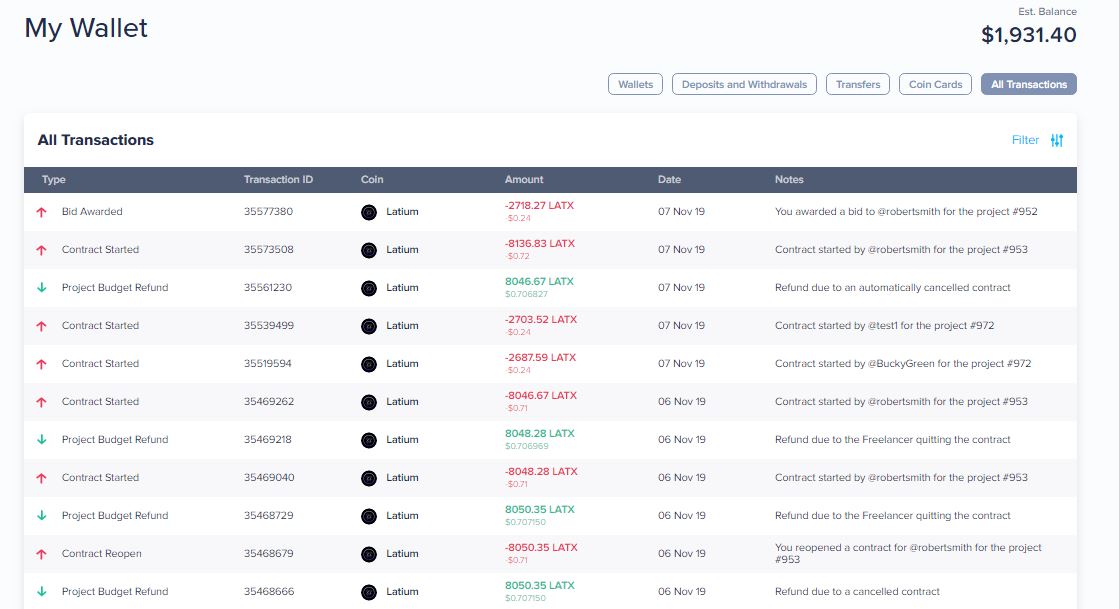Image resolution: width=1119 pixels, height=609 pixels.
Task: Select the red outgoing arrow for transaction 35573508
Action: click(x=41, y=249)
